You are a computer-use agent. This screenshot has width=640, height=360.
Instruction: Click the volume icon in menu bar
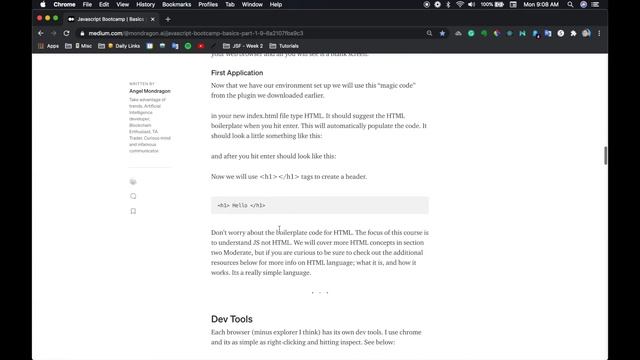471,4
